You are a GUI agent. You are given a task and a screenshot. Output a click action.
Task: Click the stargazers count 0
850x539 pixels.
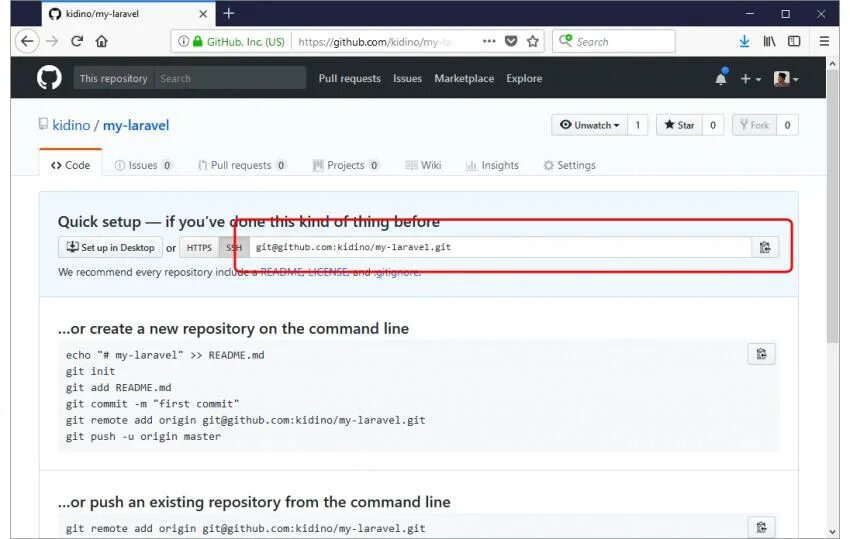[x=713, y=125]
